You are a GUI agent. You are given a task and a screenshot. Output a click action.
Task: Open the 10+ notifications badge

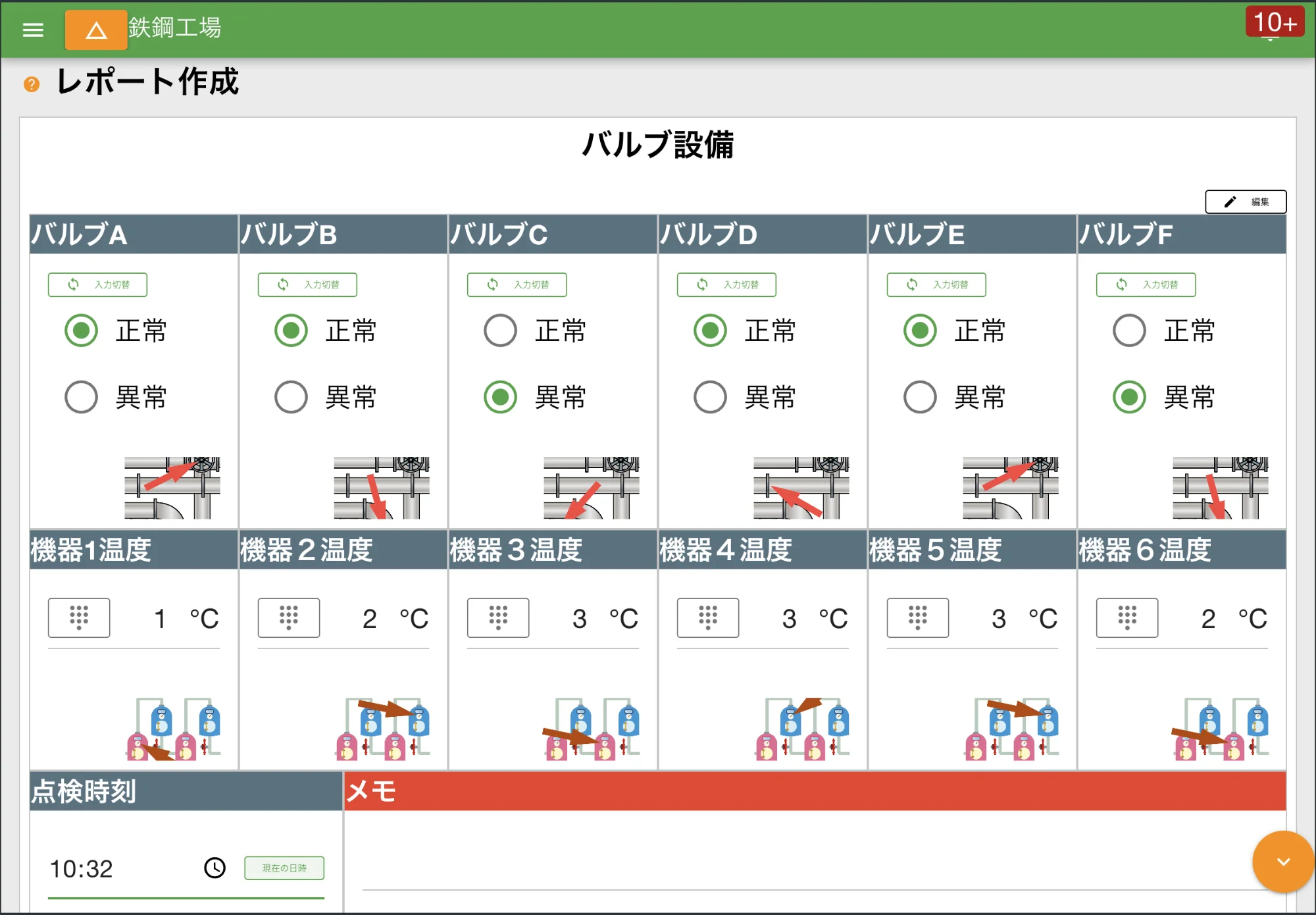pyautogui.click(x=1274, y=22)
